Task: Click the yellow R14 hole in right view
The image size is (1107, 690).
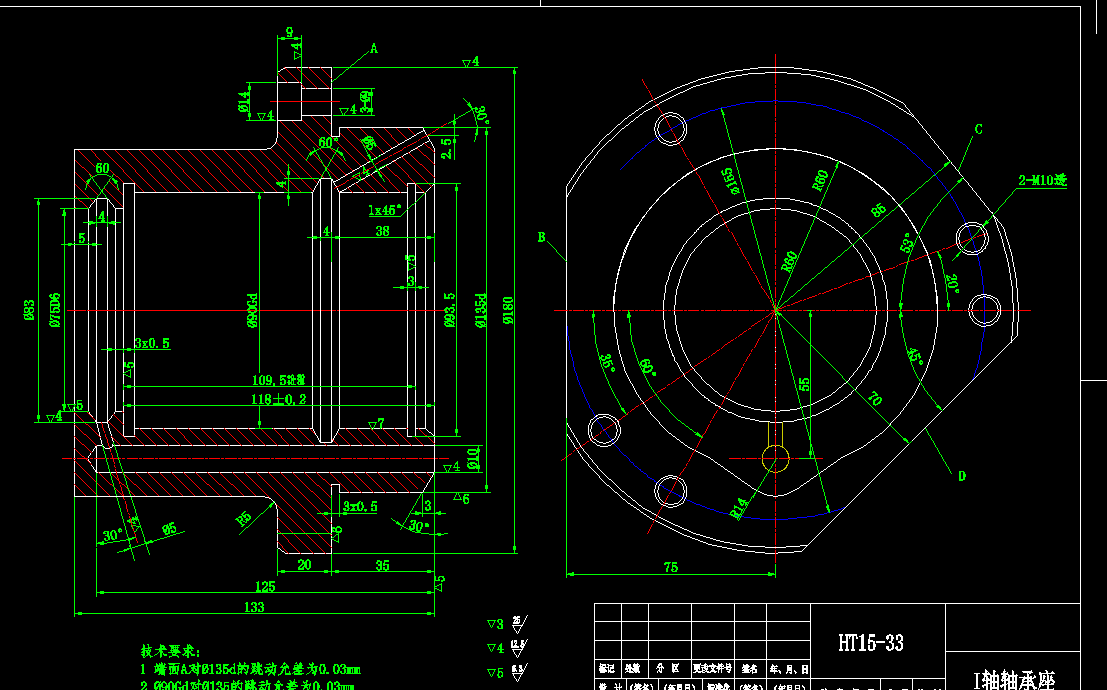Action: click(775, 458)
